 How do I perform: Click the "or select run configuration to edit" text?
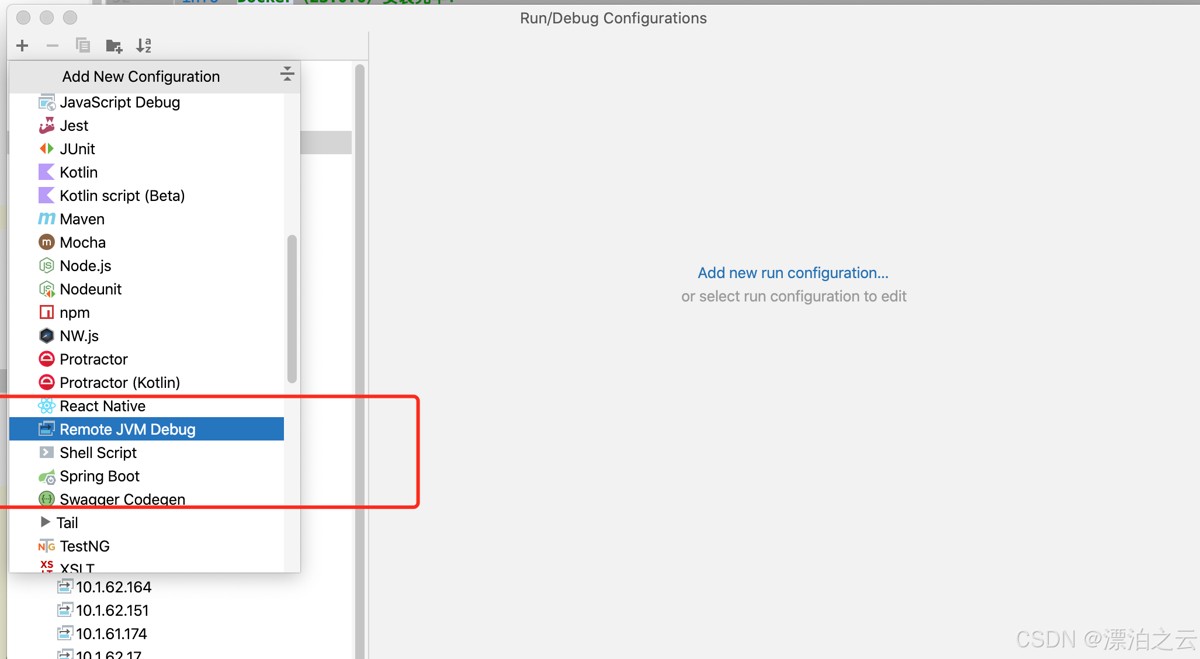[794, 296]
